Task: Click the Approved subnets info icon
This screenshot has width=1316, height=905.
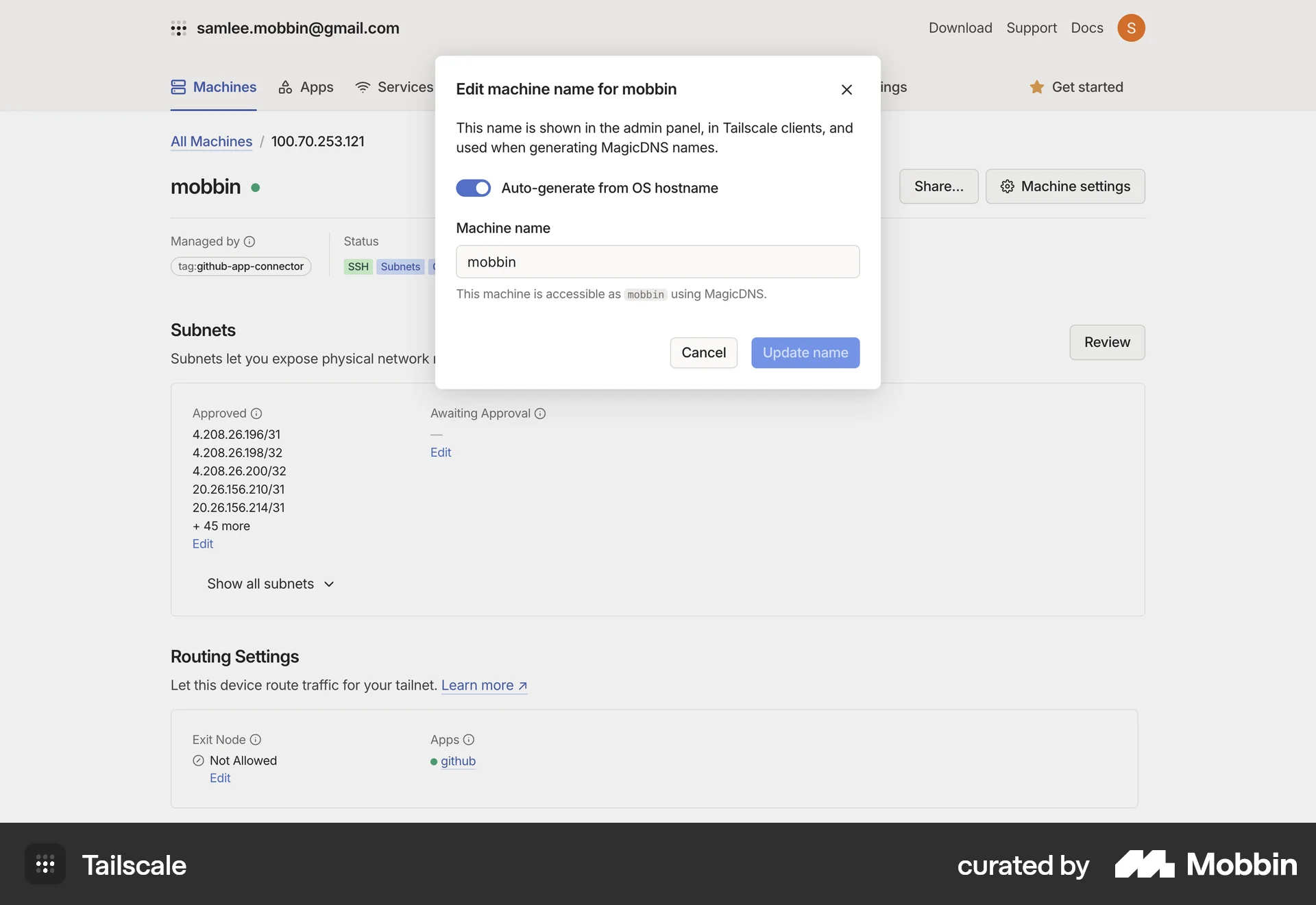Action: (x=256, y=413)
